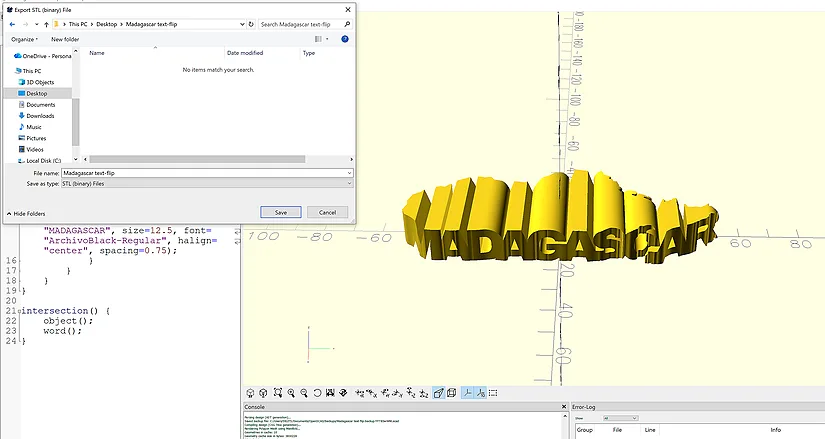This screenshot has height=439, width=825.
Task: Collapse the intersection() code block at line 21
Action: [19, 311]
